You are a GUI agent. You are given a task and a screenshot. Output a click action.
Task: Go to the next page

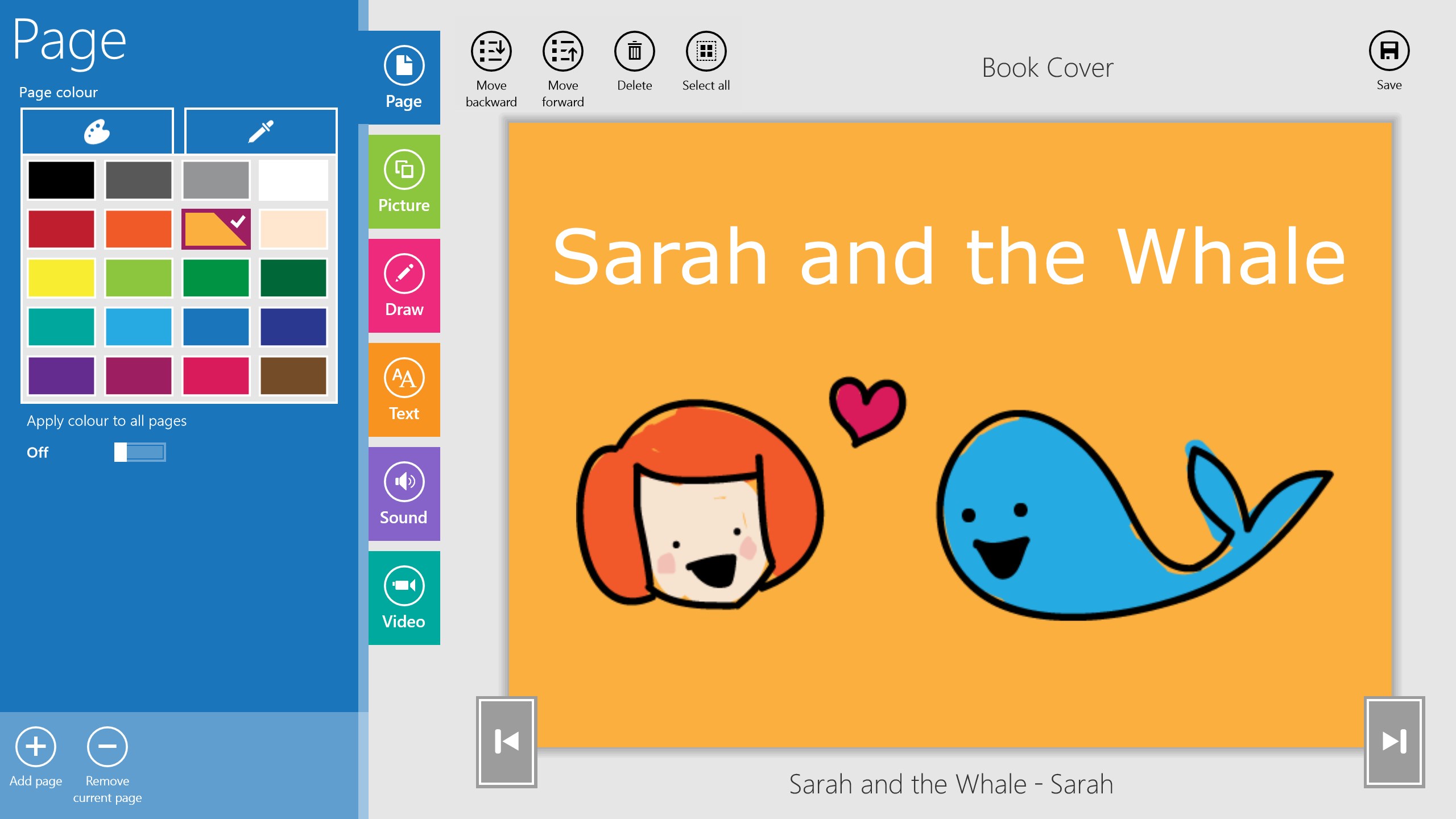point(1393,741)
